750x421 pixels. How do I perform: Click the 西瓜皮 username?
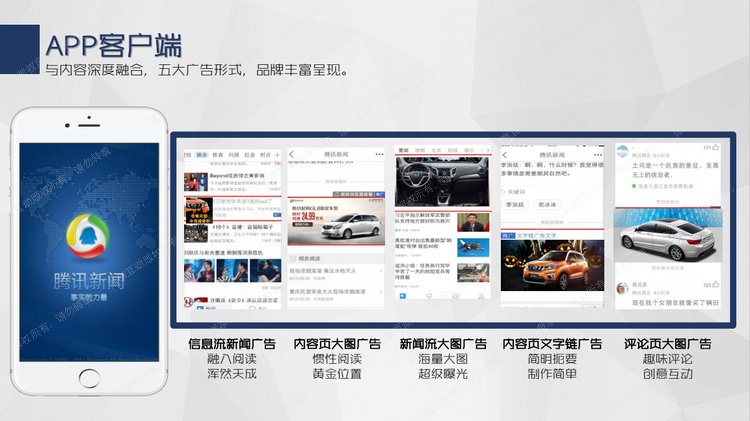pos(640,285)
